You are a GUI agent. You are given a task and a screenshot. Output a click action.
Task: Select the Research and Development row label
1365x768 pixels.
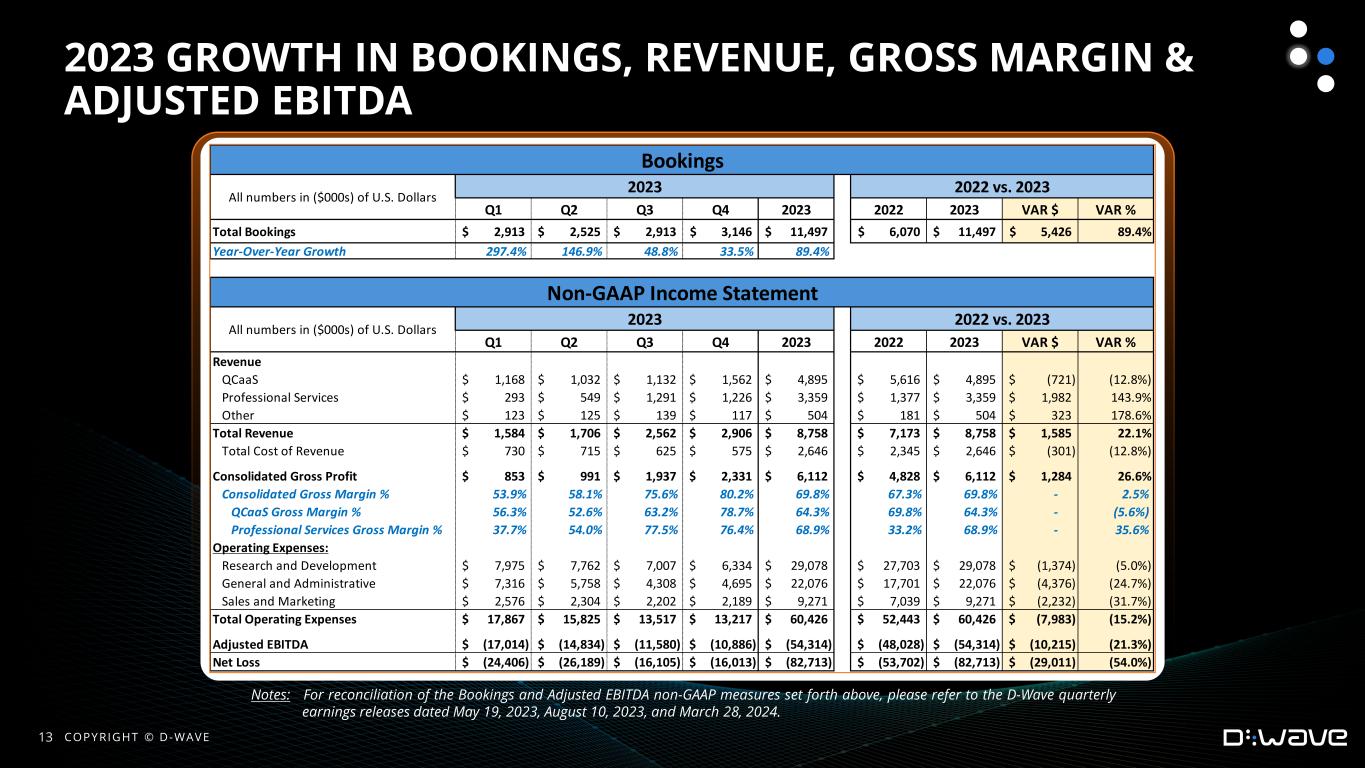[x=299, y=566]
